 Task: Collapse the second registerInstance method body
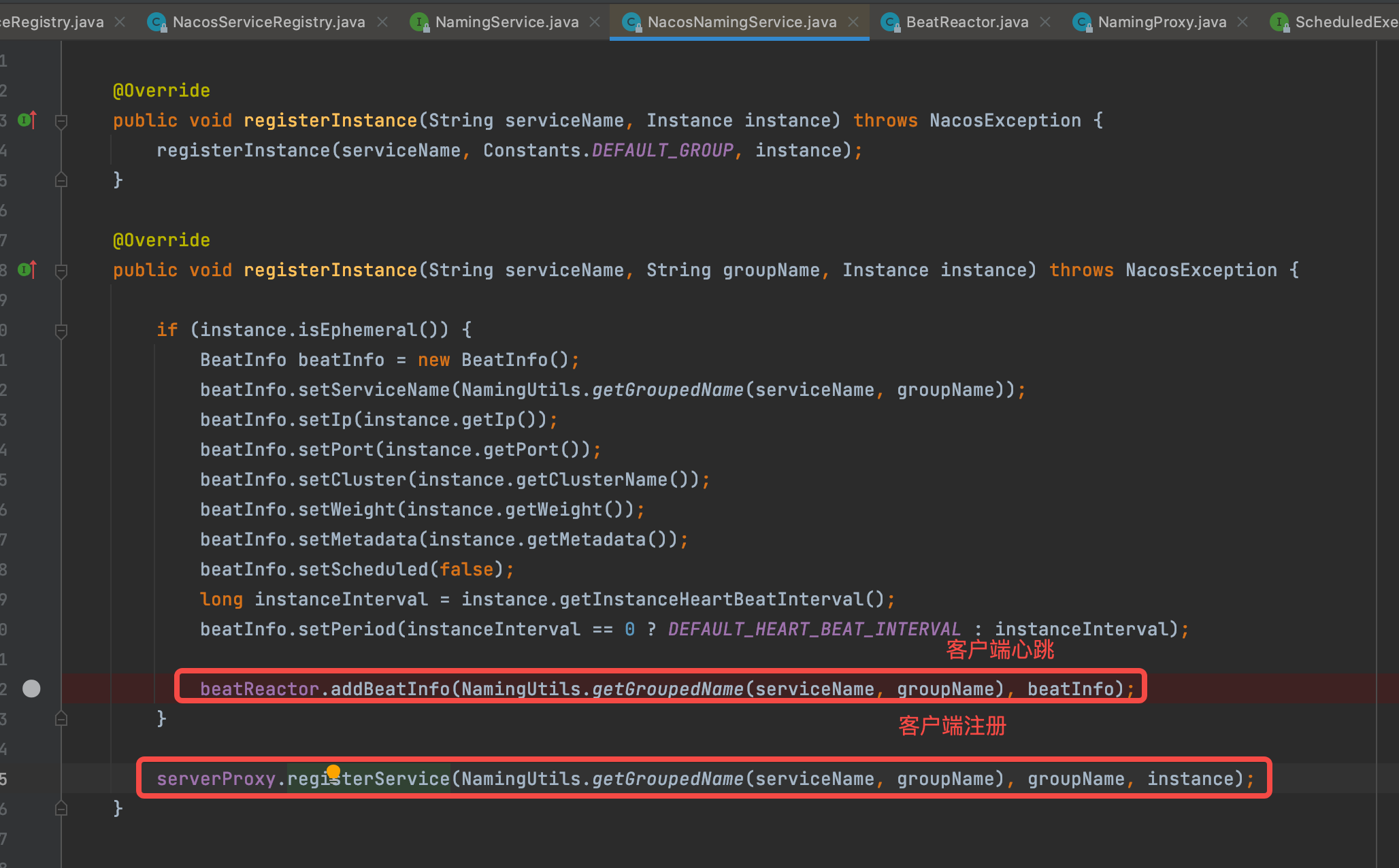(x=61, y=271)
